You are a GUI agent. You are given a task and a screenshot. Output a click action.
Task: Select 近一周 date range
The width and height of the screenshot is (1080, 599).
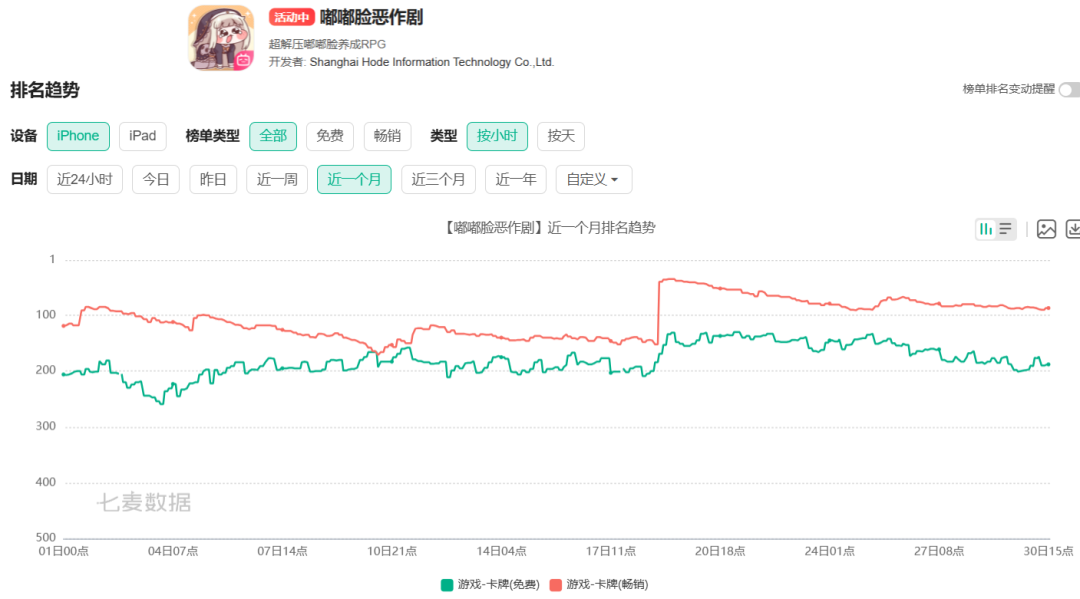pyautogui.click(x=277, y=180)
